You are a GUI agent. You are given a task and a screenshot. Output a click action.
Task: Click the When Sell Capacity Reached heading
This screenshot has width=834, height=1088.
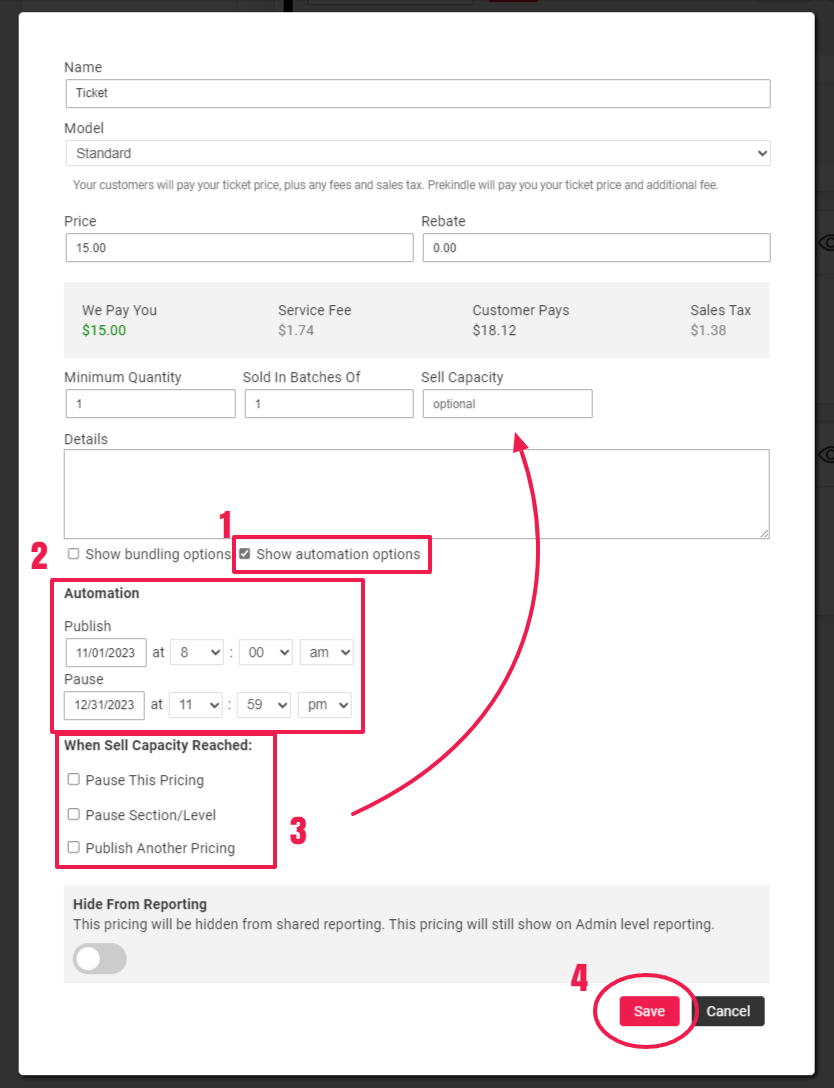158,745
